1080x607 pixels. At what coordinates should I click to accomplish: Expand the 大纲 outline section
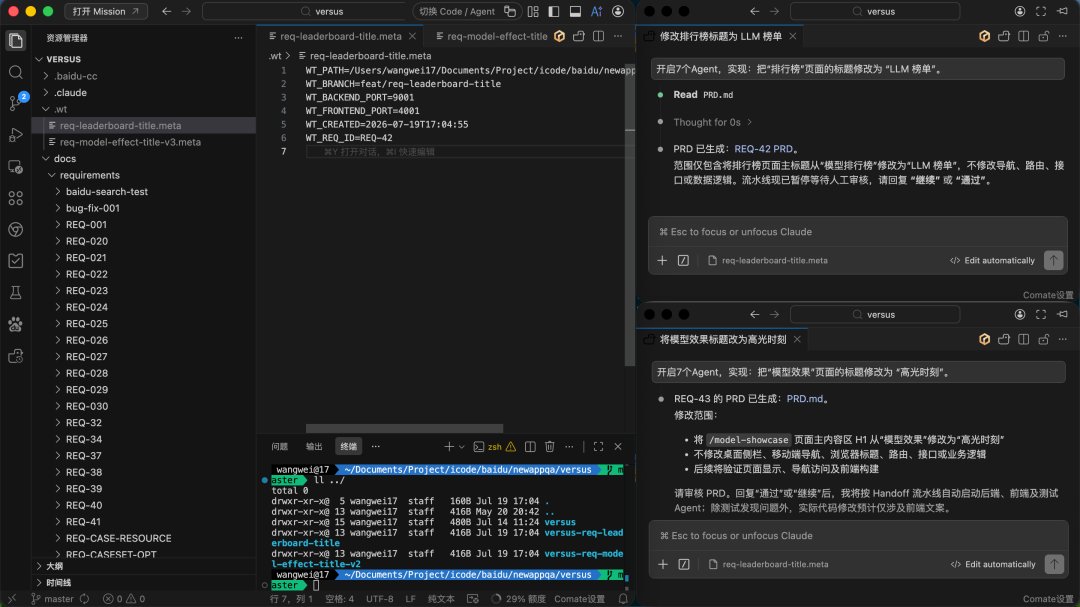point(54,566)
